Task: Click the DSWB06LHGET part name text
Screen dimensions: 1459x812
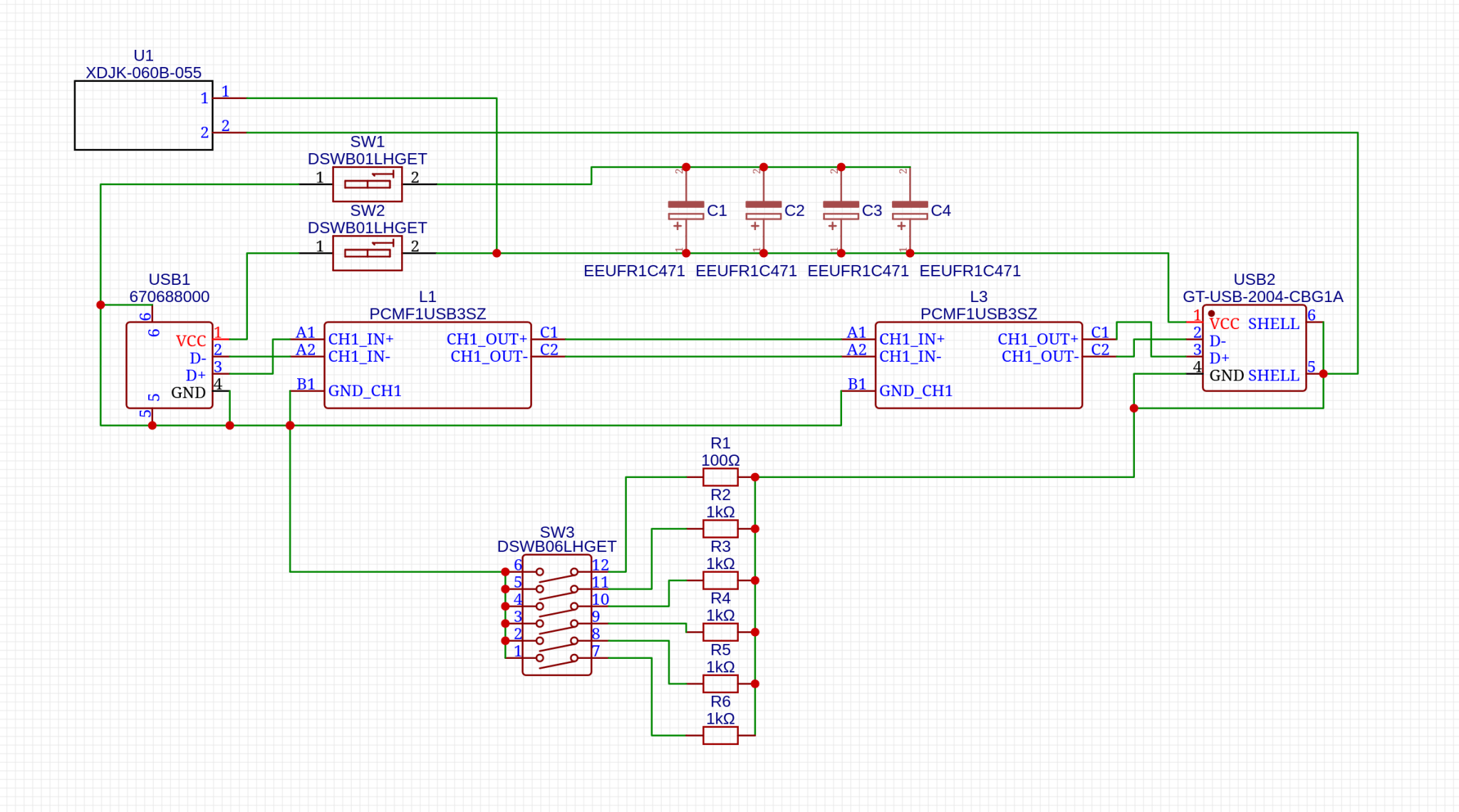Action: coord(557,546)
